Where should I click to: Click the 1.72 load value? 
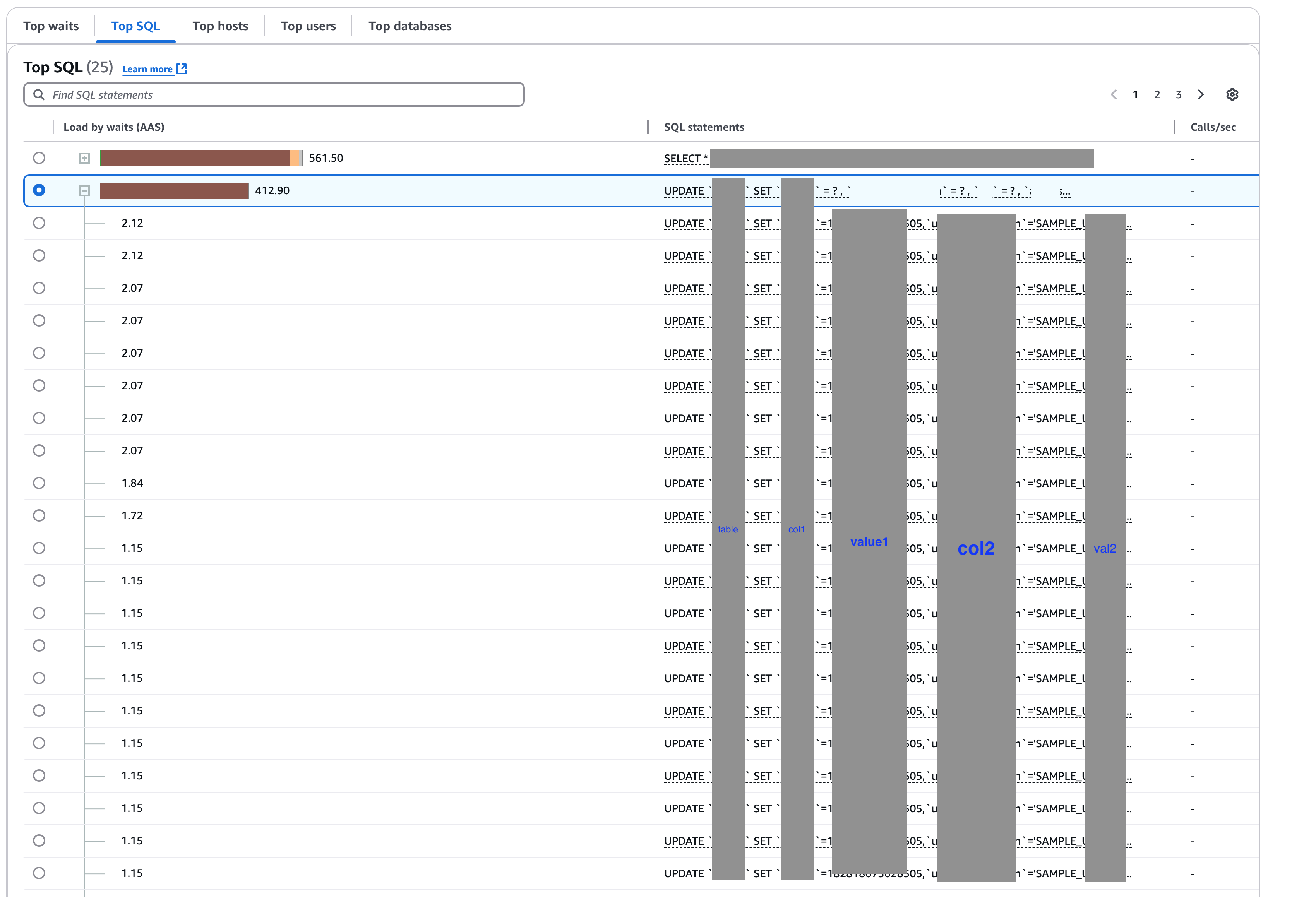[132, 515]
